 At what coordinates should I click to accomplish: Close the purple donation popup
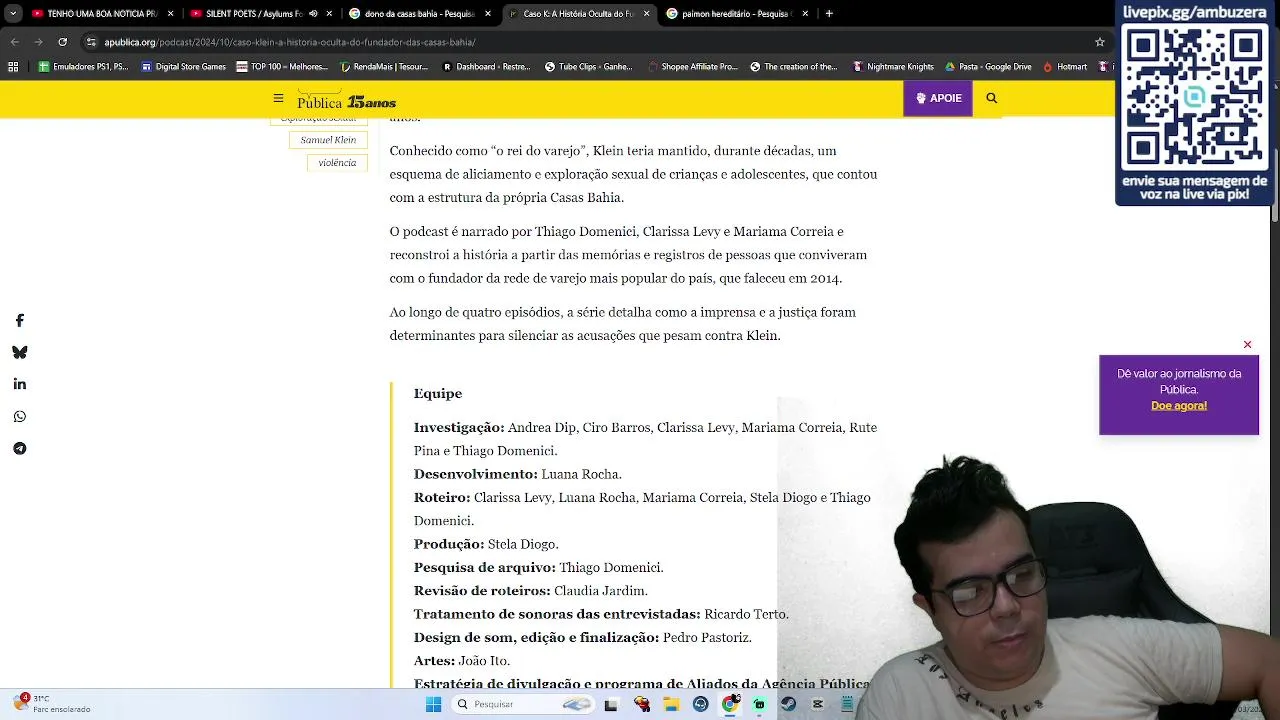(1247, 345)
